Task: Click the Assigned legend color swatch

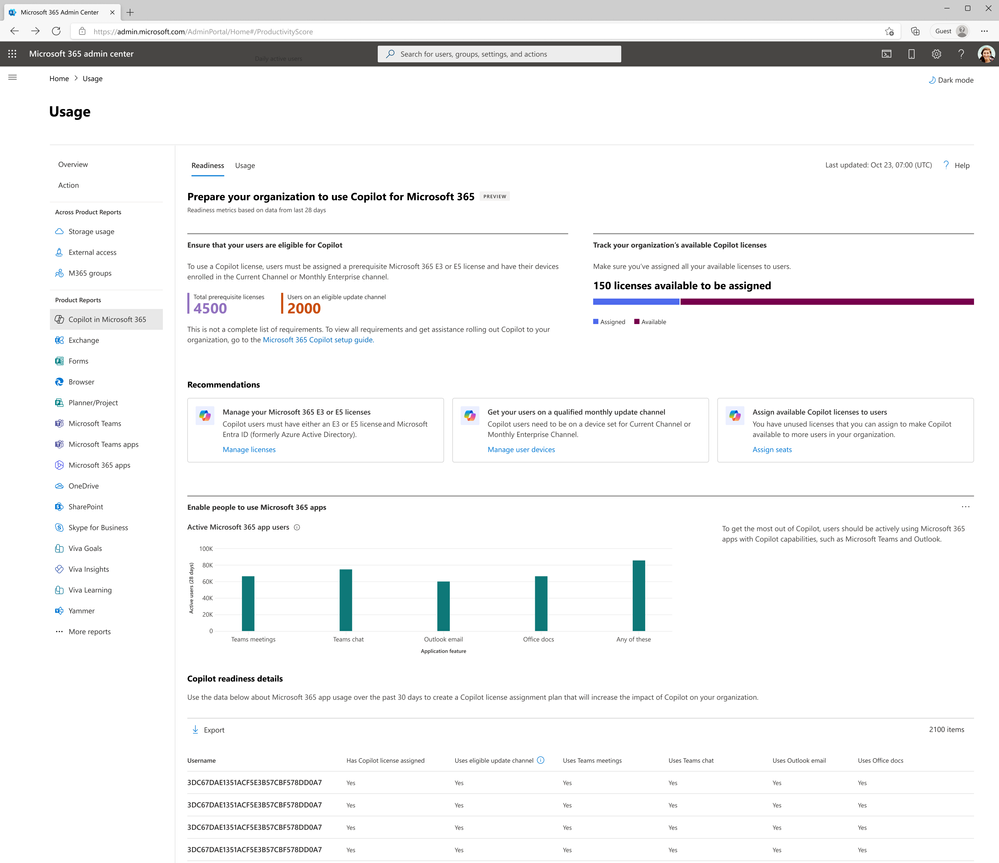Action: 596,322
